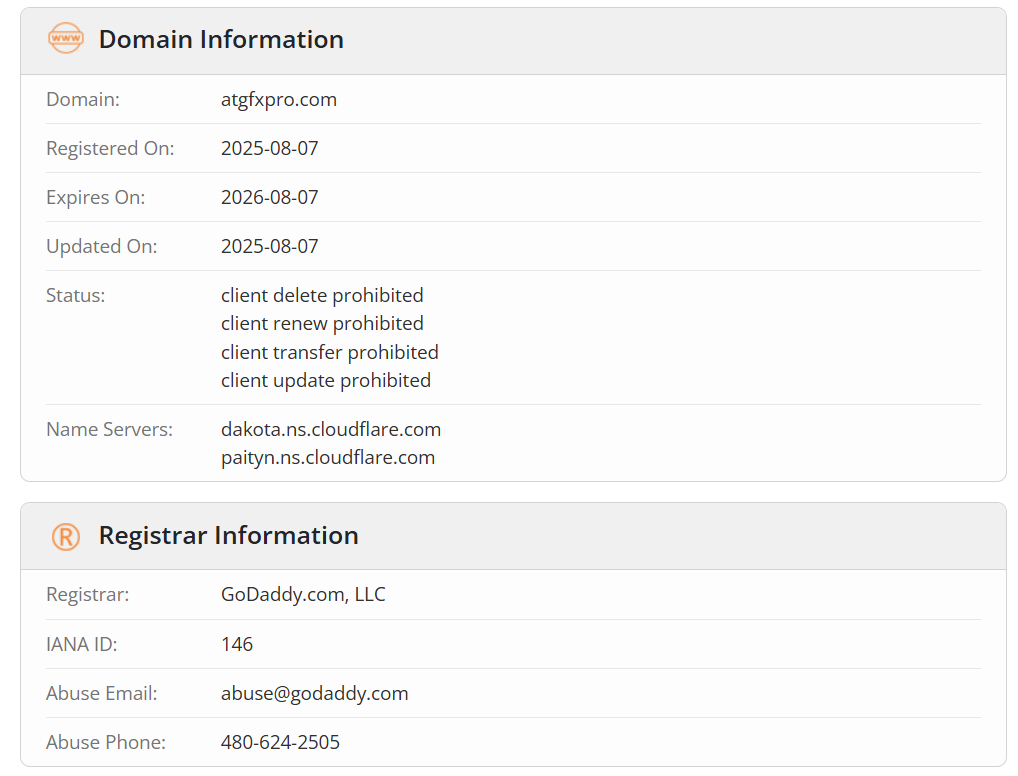The height and width of the screenshot is (776, 1018).
Task: Click the Name Servers label
Action: (110, 429)
